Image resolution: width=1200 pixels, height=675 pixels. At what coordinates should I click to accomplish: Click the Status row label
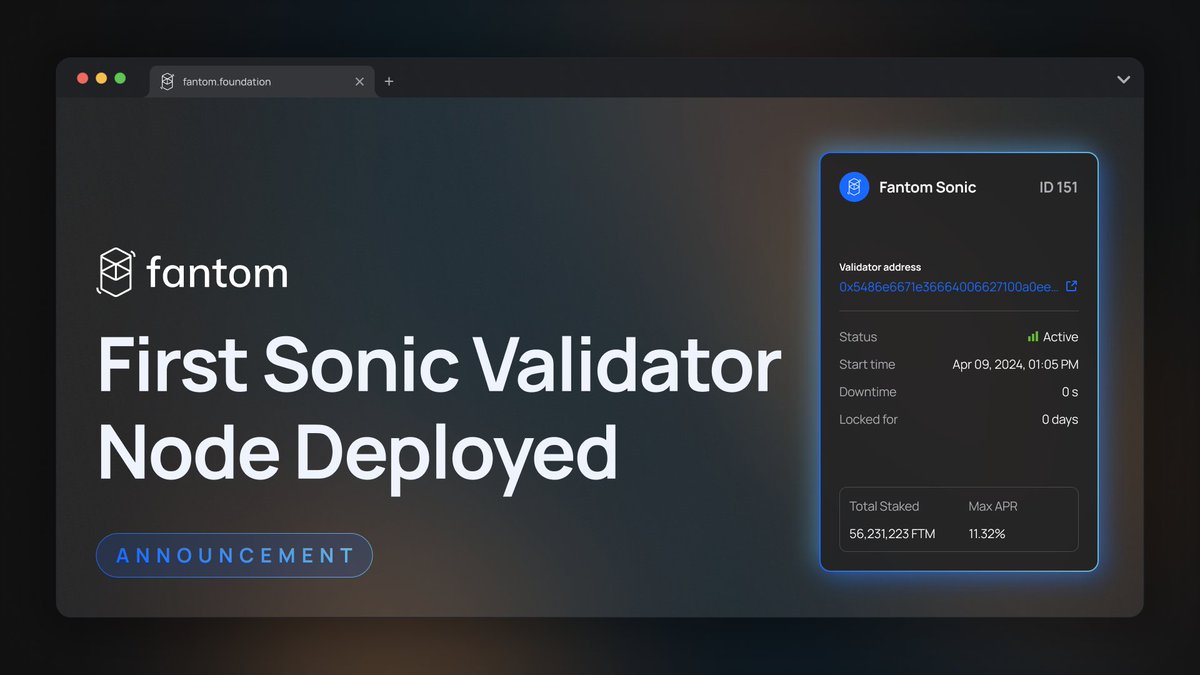(858, 337)
